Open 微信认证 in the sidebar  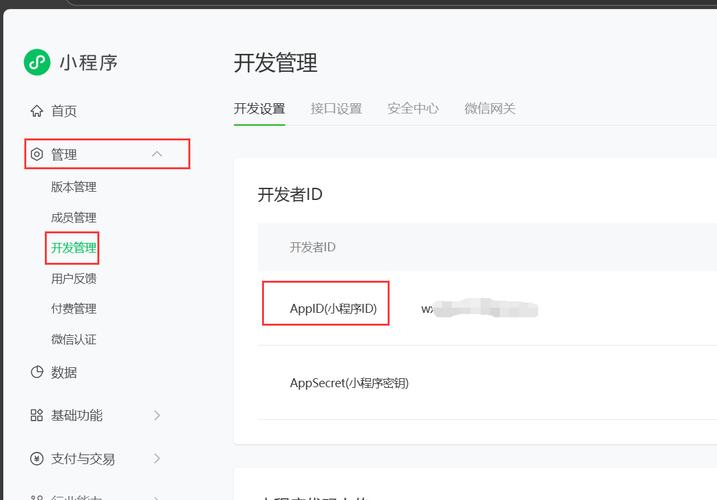pos(74,339)
